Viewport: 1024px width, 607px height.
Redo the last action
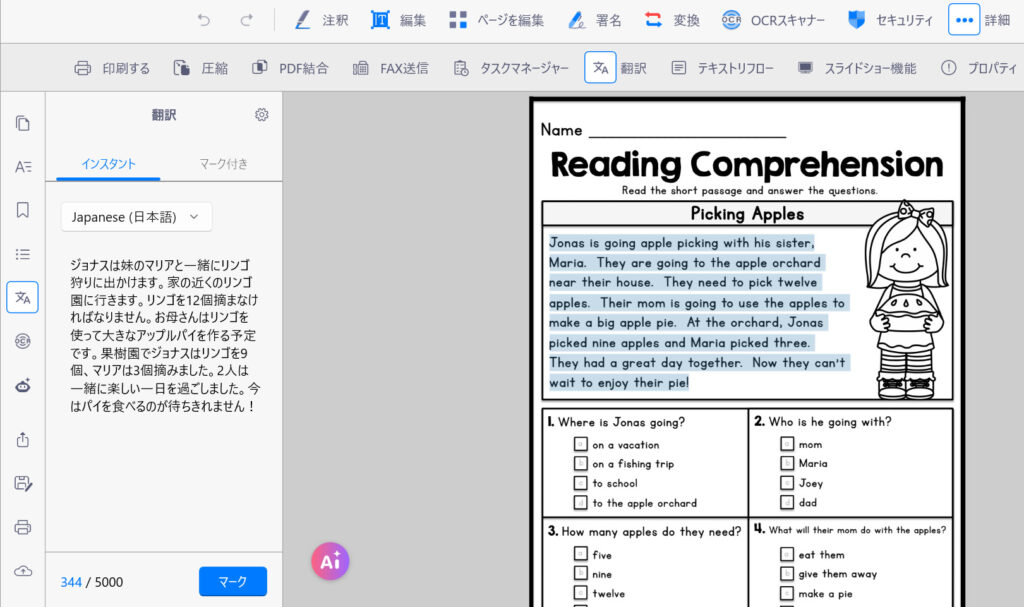246,20
